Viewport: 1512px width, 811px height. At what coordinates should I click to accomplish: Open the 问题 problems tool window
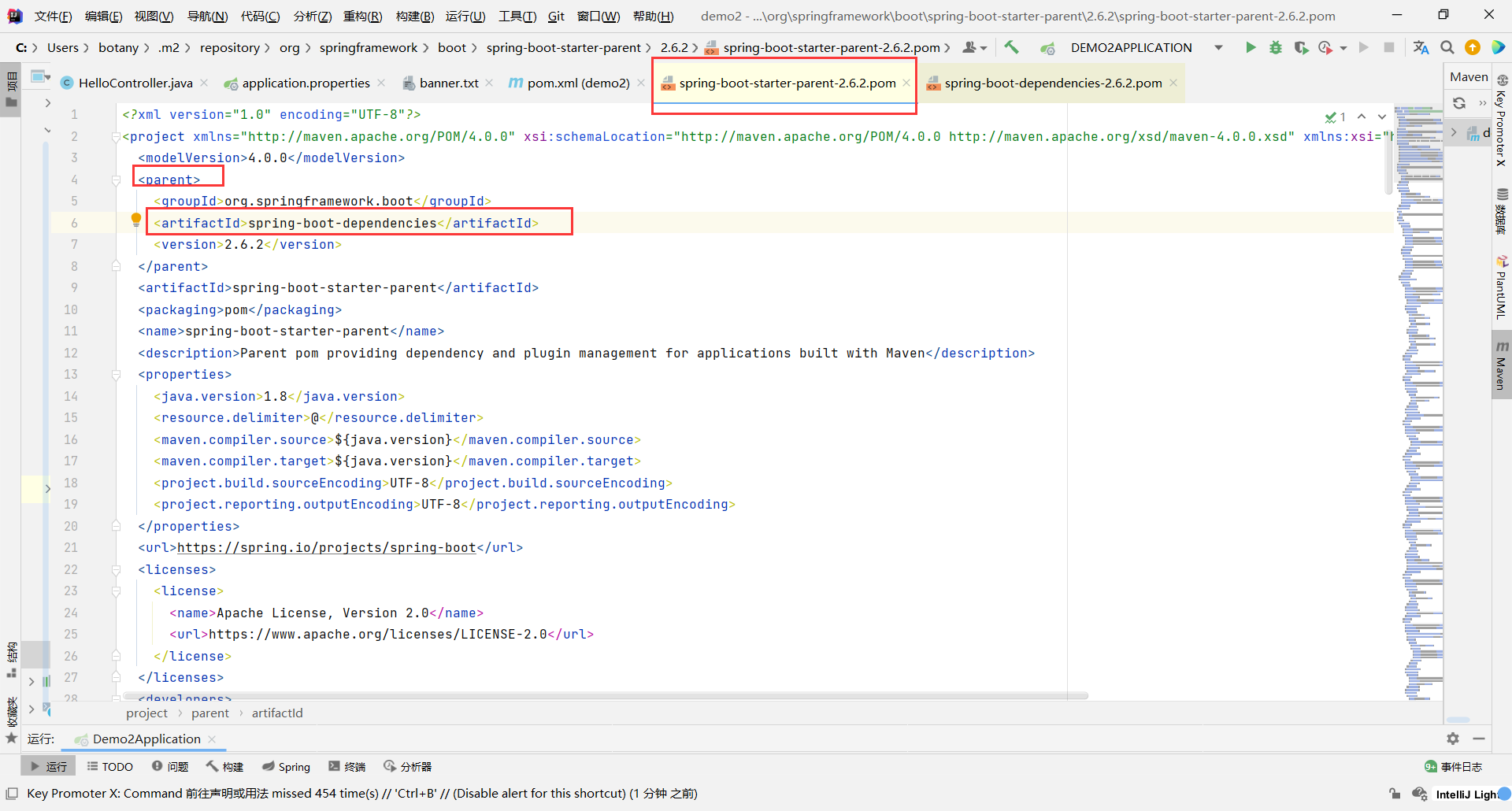[170, 766]
